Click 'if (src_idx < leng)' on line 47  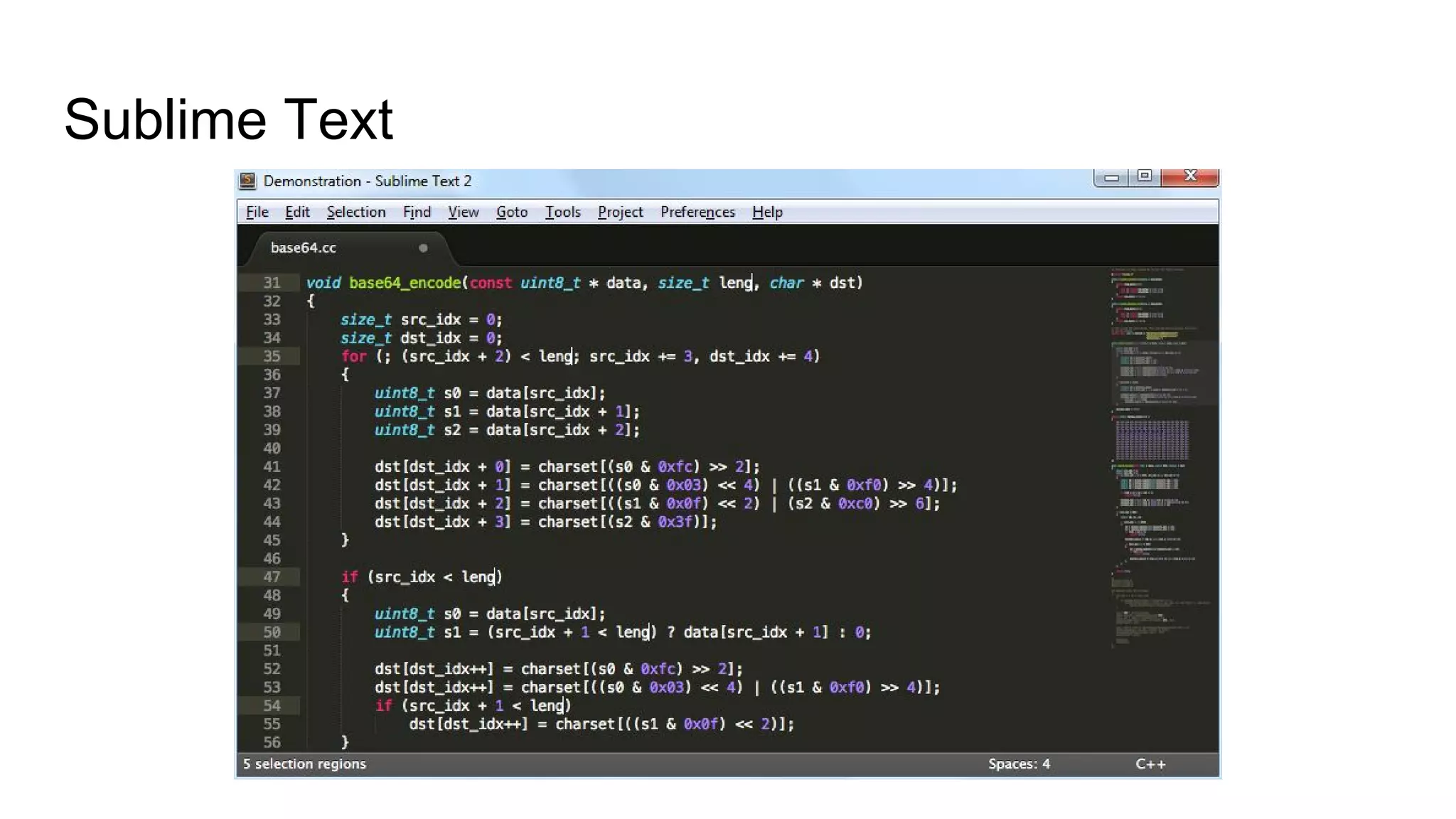(422, 577)
